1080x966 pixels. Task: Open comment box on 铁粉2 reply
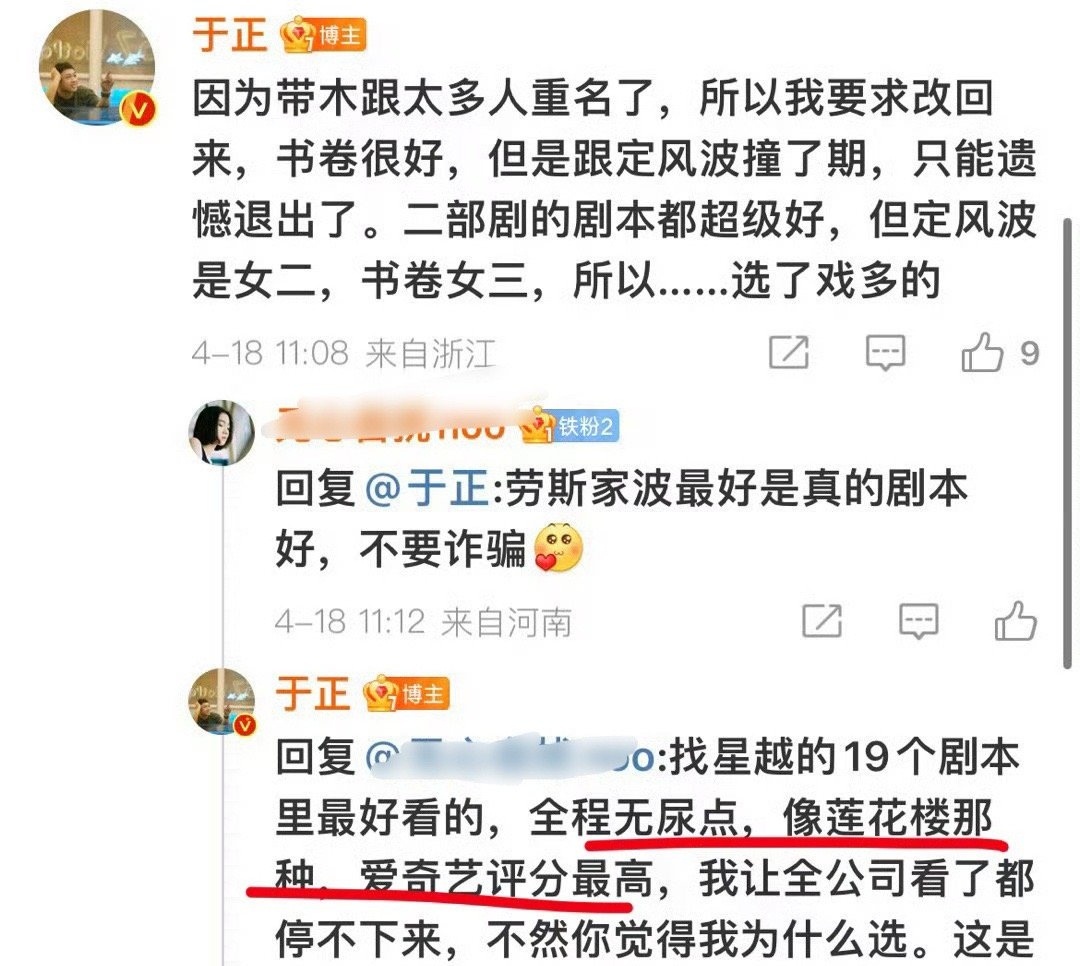pyautogui.click(x=919, y=621)
